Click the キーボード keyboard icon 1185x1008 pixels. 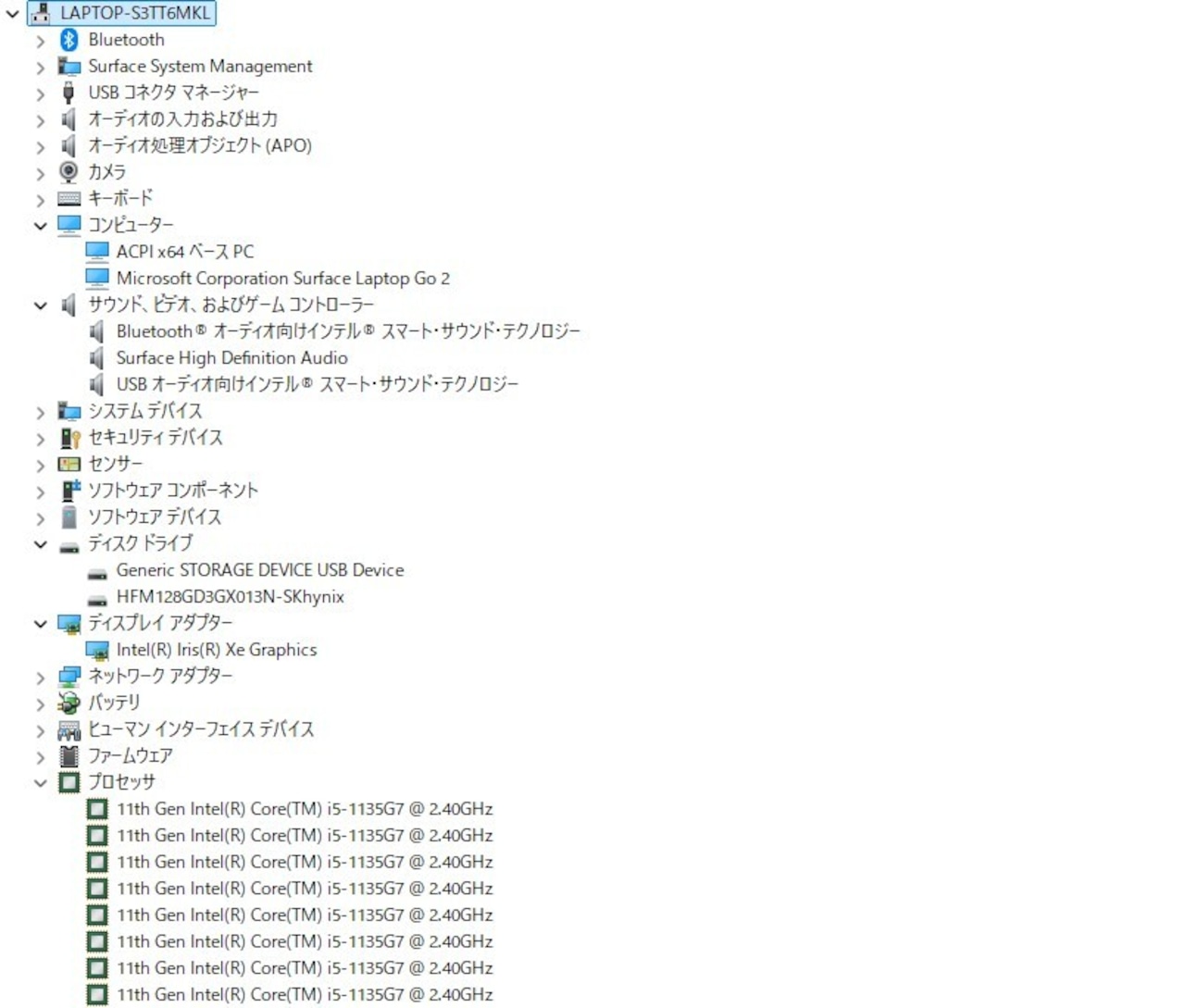pos(69,199)
